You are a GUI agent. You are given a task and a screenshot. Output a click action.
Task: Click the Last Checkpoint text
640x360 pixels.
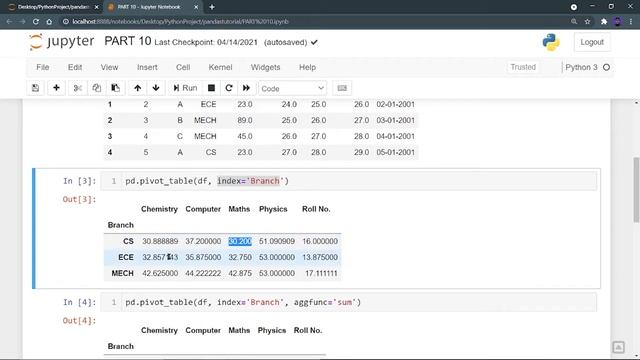pyautogui.click(x=206, y=42)
